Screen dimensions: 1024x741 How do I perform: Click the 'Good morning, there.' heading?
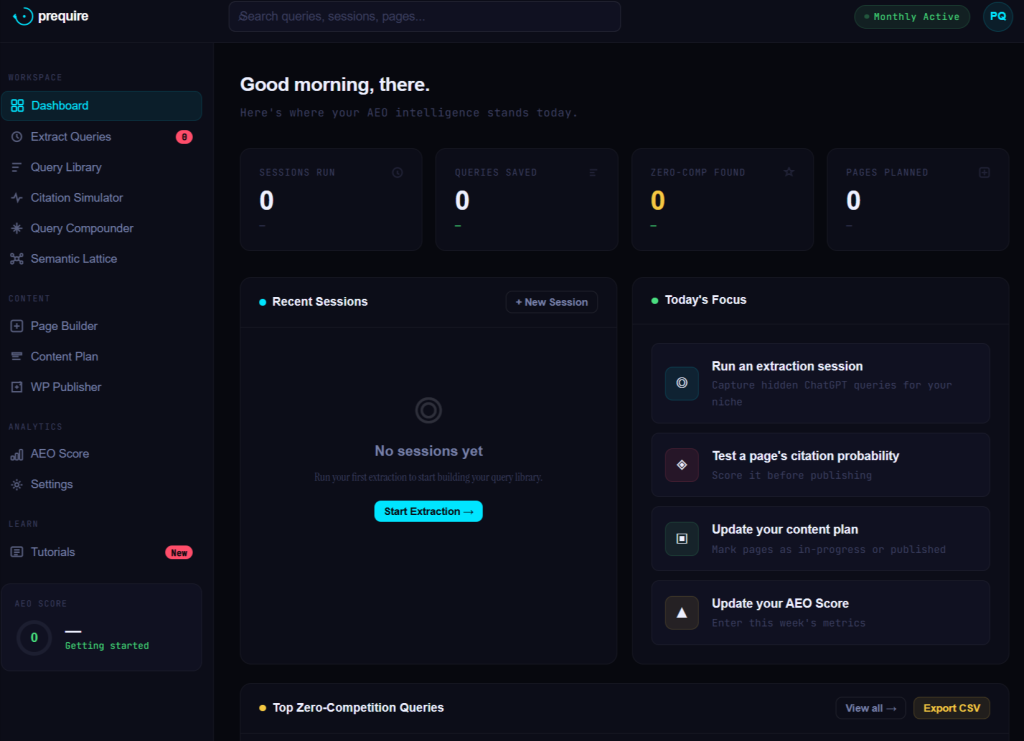pos(335,85)
